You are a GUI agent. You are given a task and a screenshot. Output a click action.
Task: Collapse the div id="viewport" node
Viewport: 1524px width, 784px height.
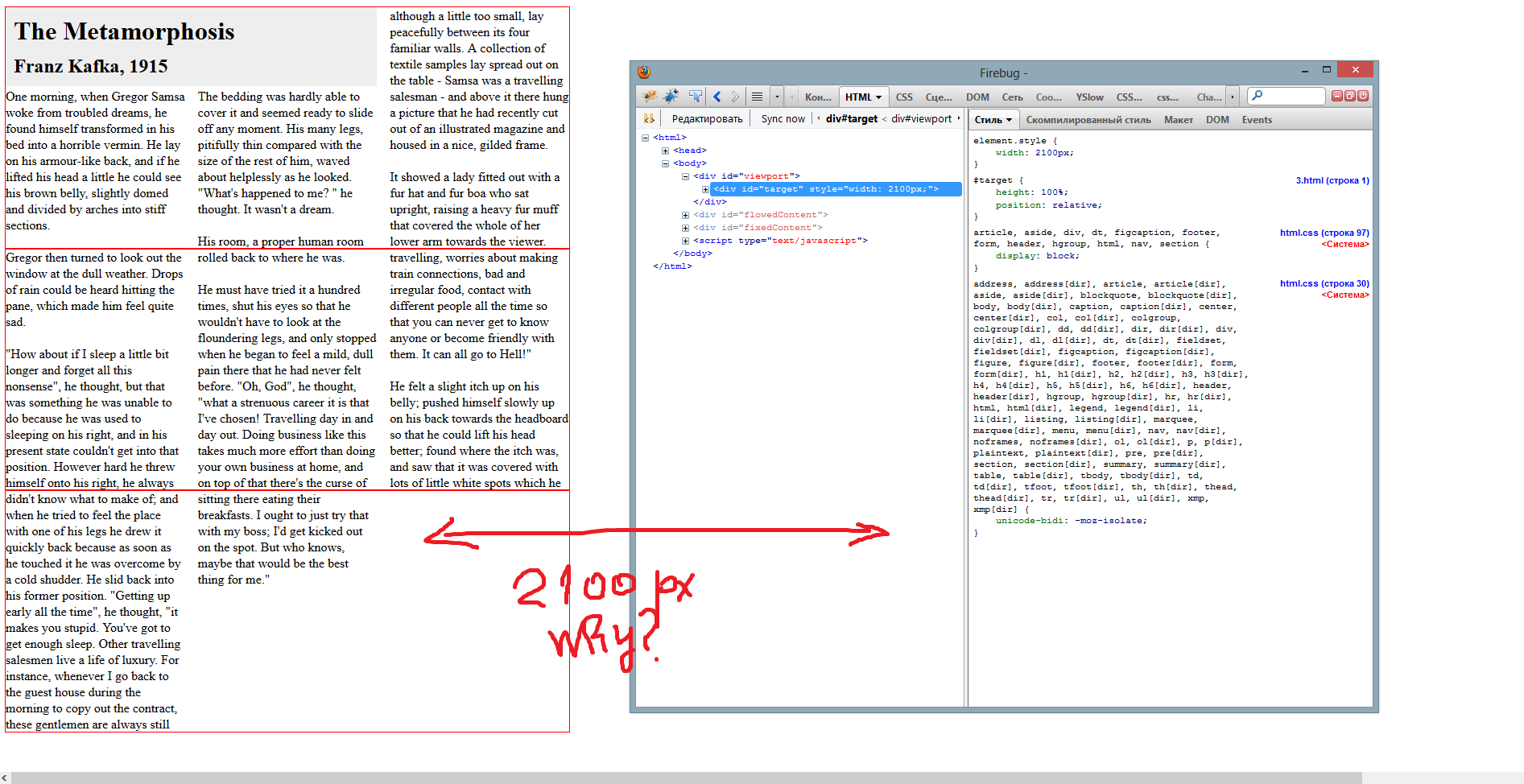tap(685, 176)
